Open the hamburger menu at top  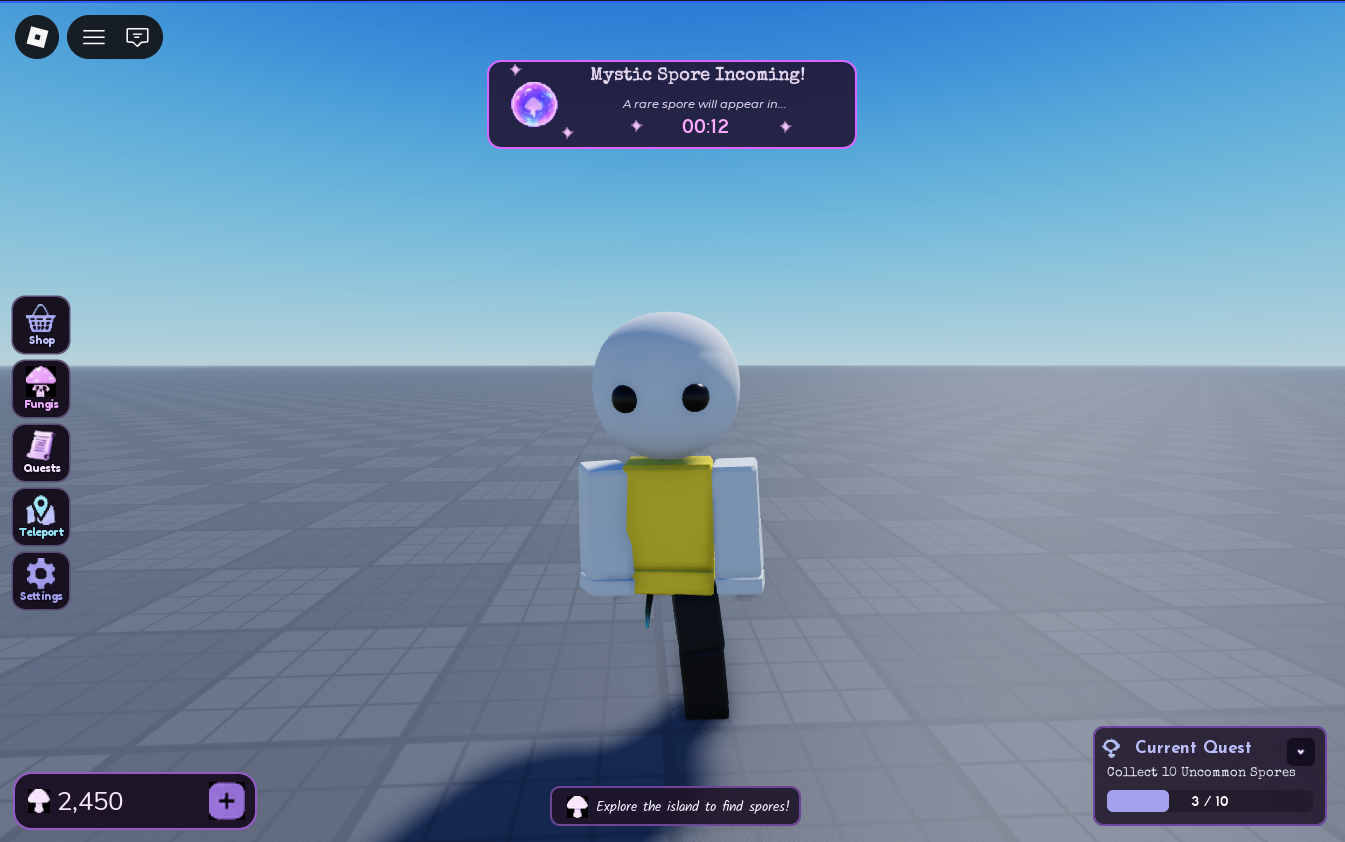pos(94,37)
